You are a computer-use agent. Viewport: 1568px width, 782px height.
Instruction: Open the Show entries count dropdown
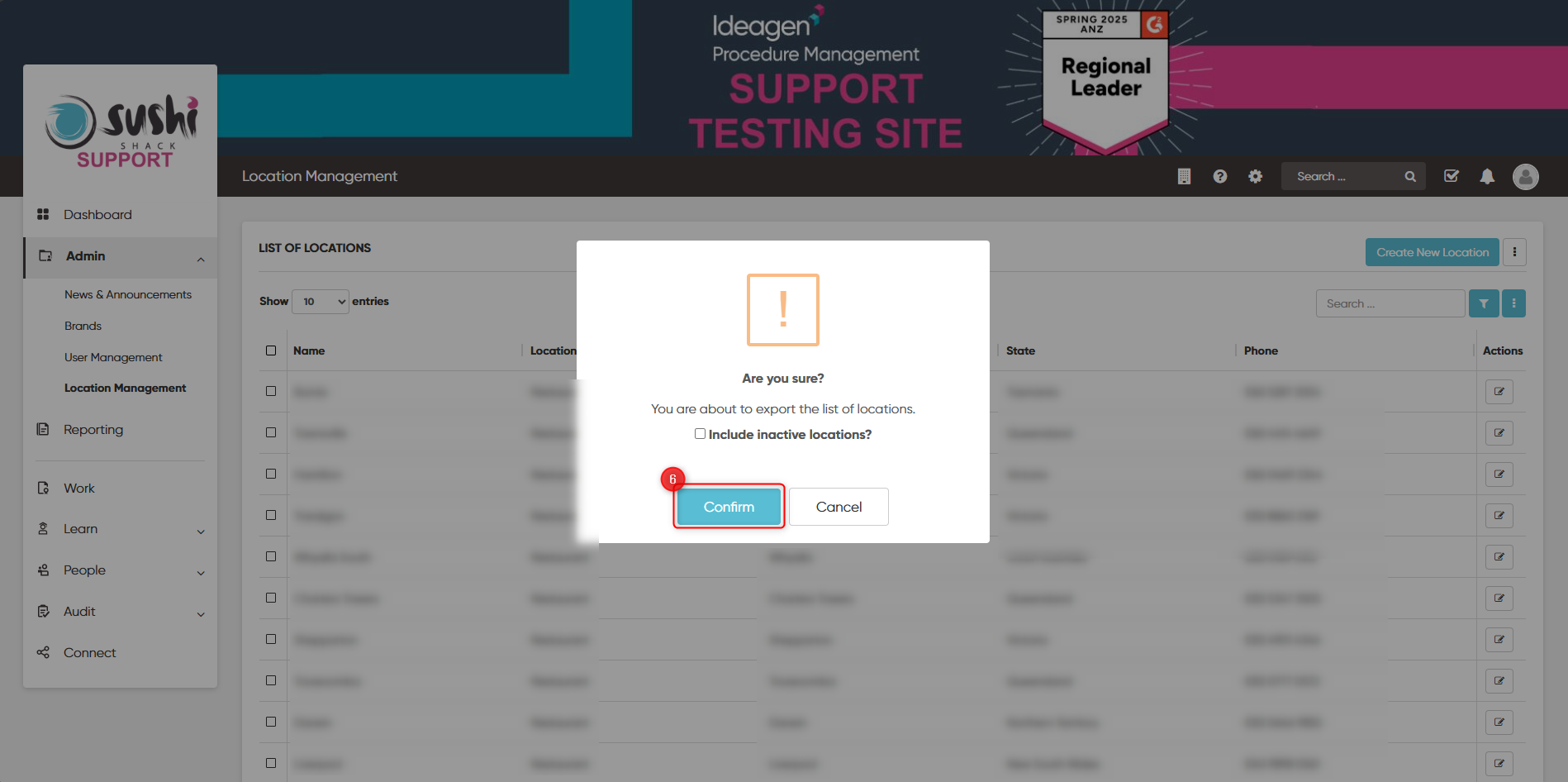[x=321, y=302]
